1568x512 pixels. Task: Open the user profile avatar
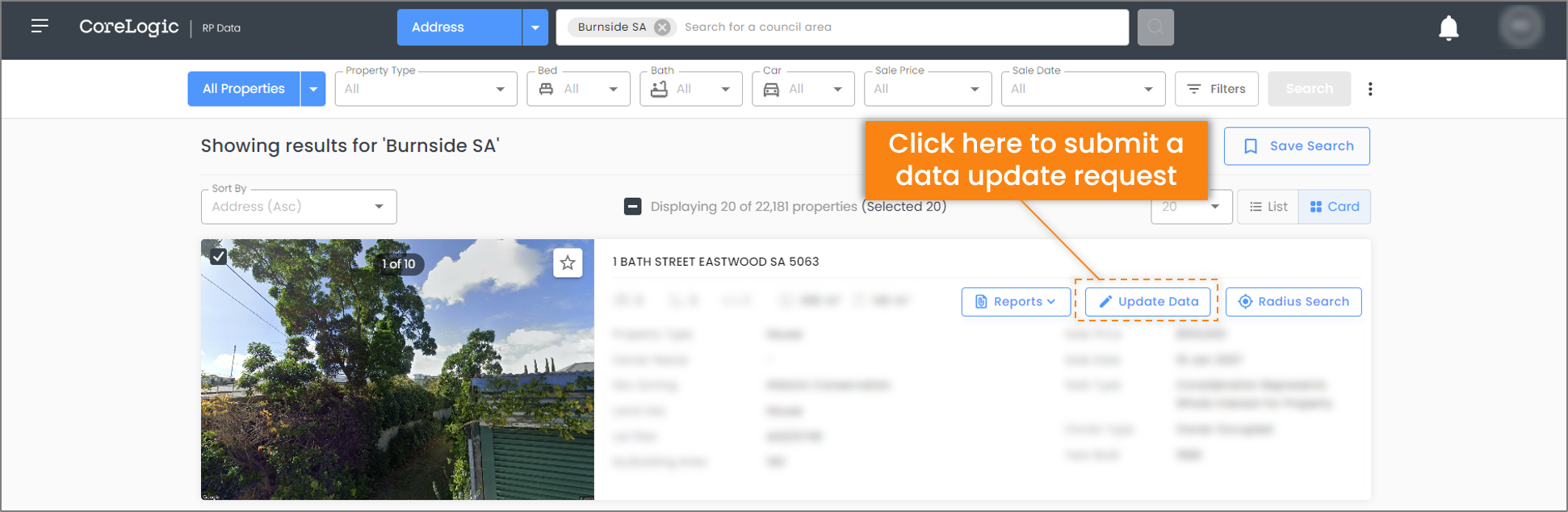pyautogui.click(x=1520, y=27)
